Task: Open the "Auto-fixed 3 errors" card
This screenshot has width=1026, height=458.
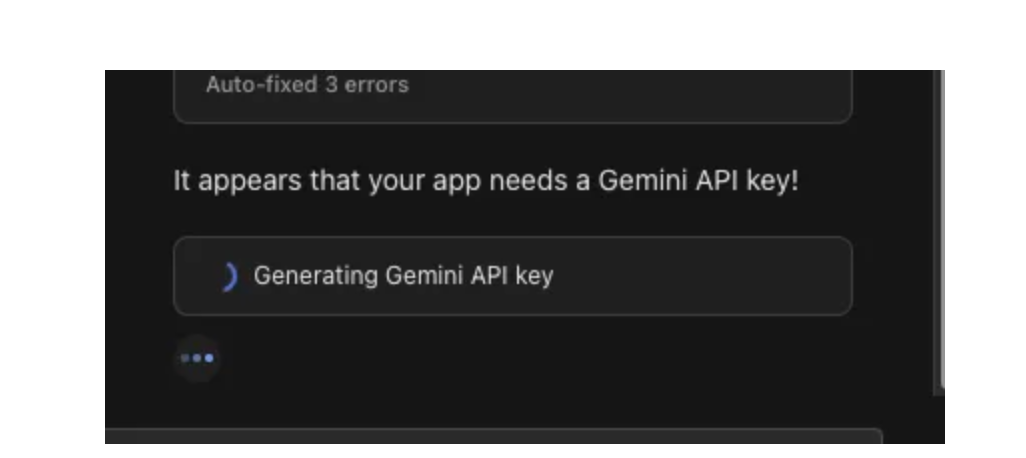Action: [x=513, y=96]
